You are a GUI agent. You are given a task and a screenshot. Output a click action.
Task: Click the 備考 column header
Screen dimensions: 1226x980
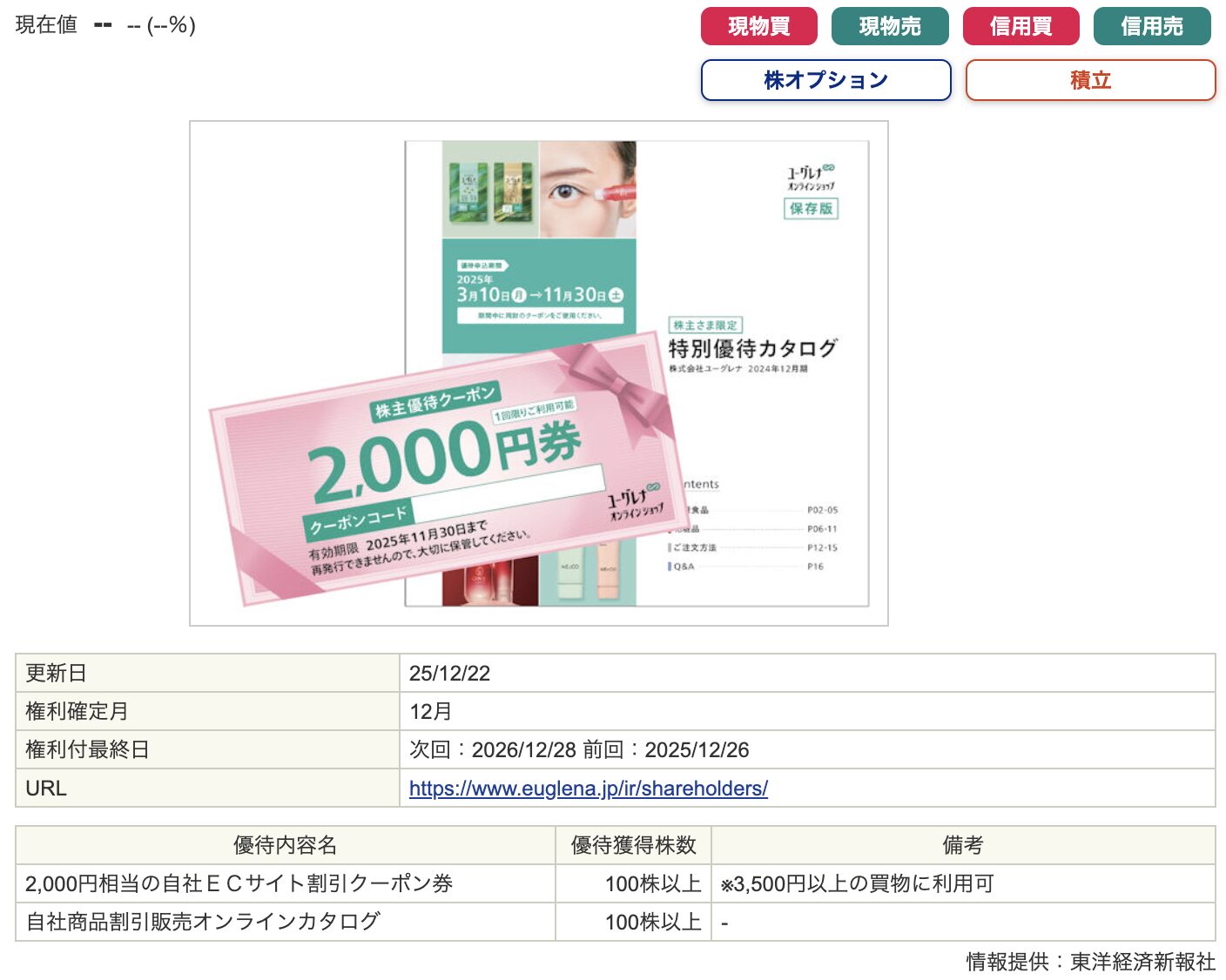click(963, 845)
